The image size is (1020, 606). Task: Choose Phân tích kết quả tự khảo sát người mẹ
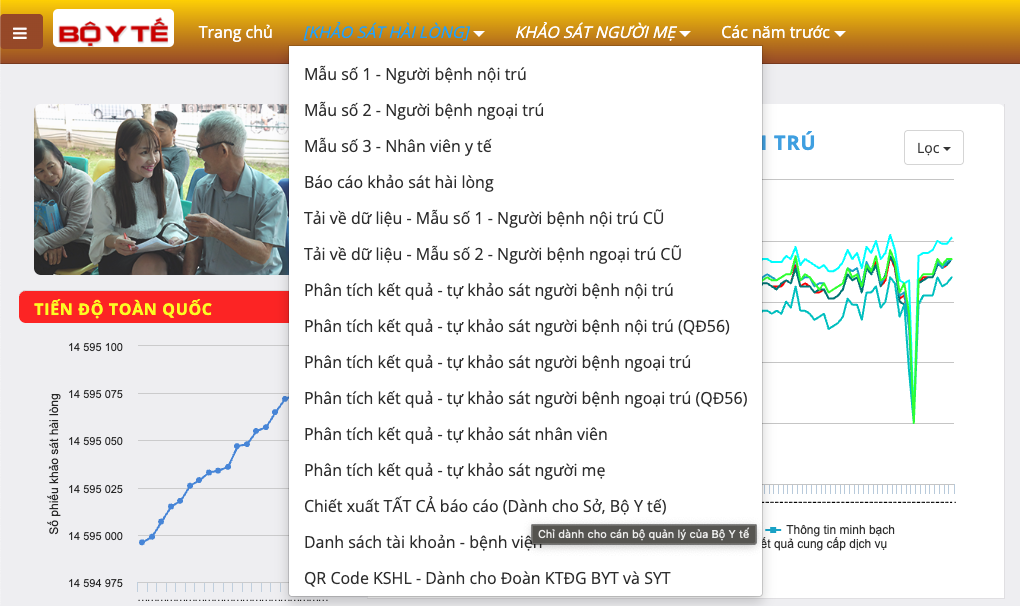(x=454, y=470)
